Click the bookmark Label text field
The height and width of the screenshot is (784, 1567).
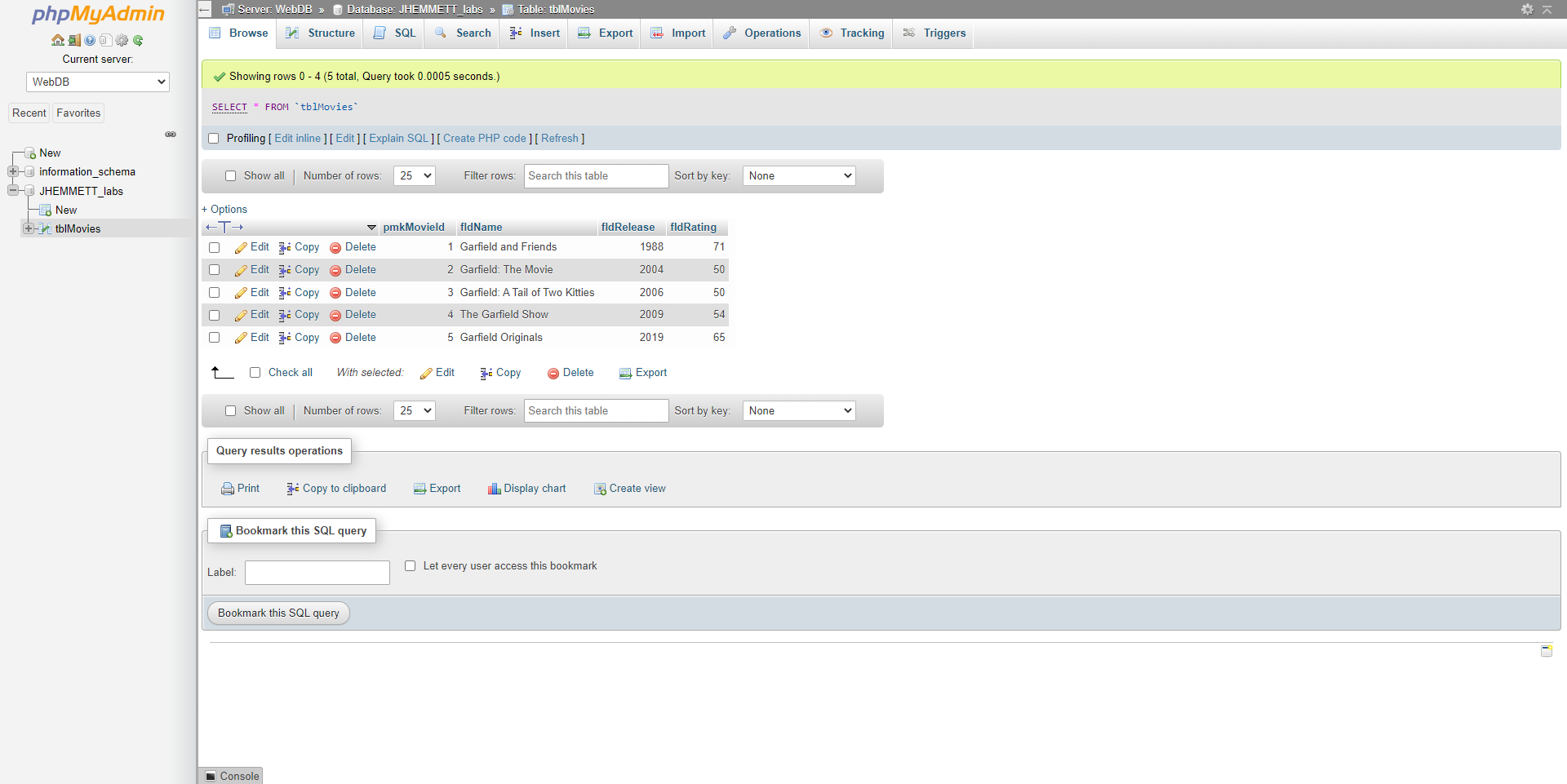[317, 573]
